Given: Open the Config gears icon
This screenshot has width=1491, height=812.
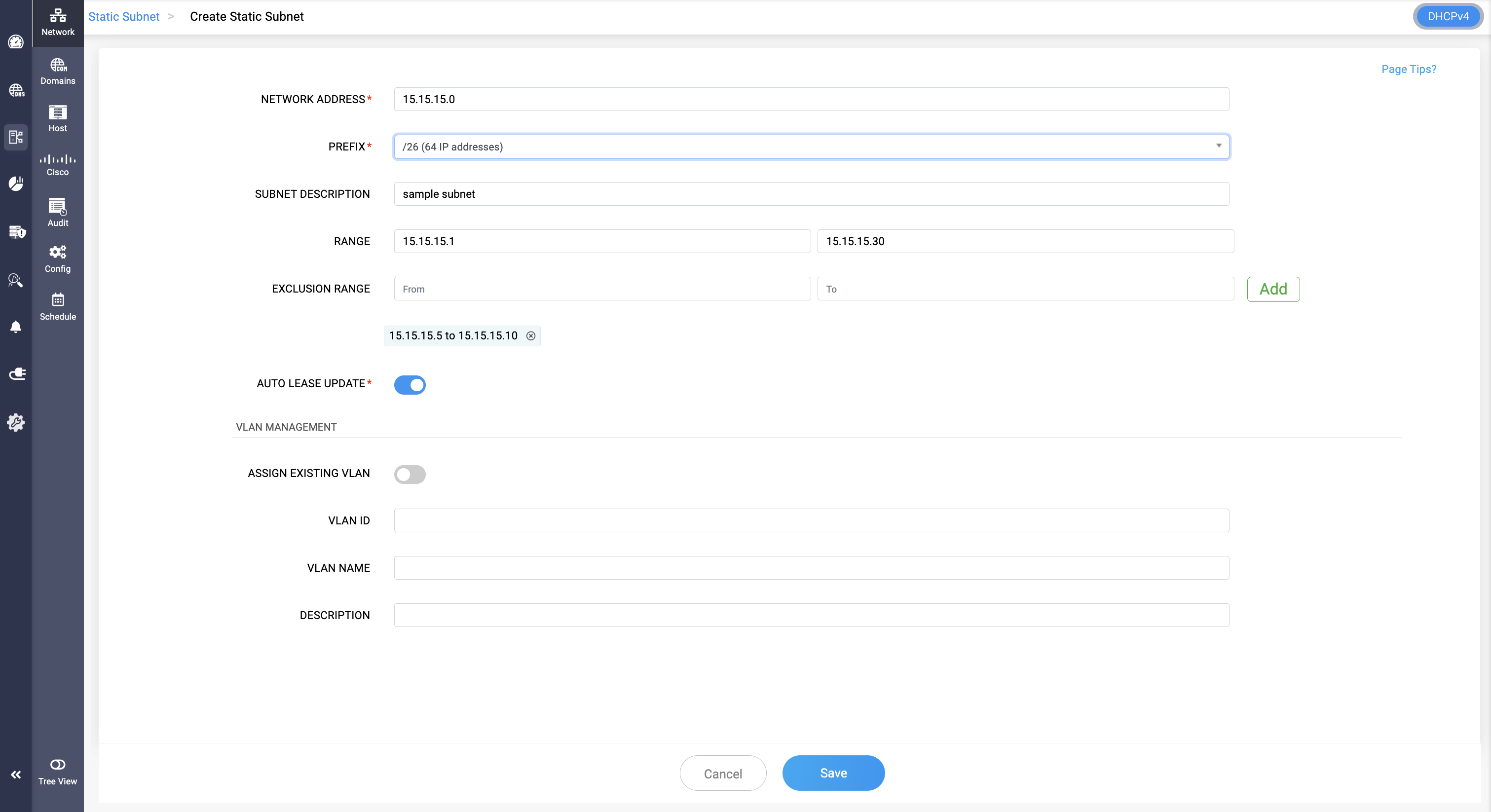Looking at the screenshot, I should point(57,258).
